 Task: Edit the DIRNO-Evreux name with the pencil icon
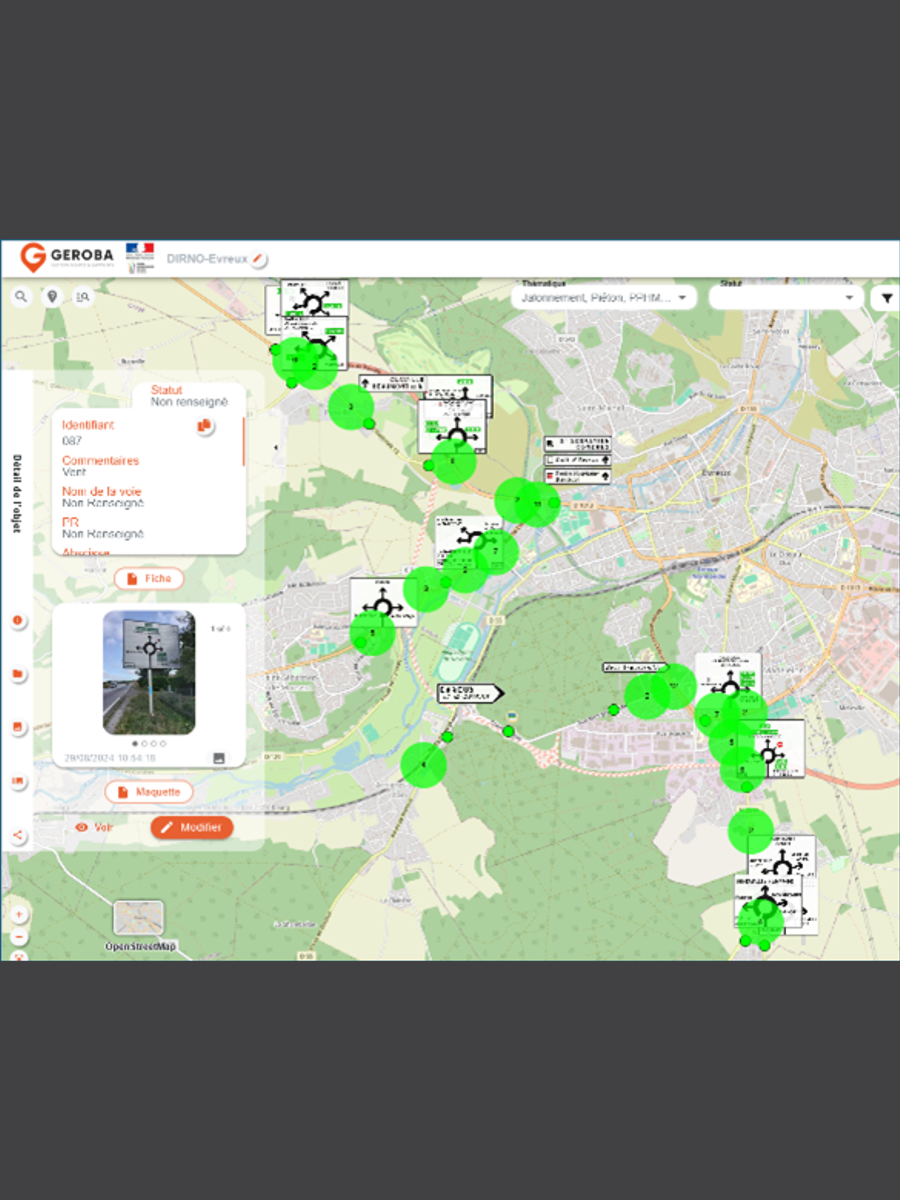pyautogui.click(x=259, y=259)
